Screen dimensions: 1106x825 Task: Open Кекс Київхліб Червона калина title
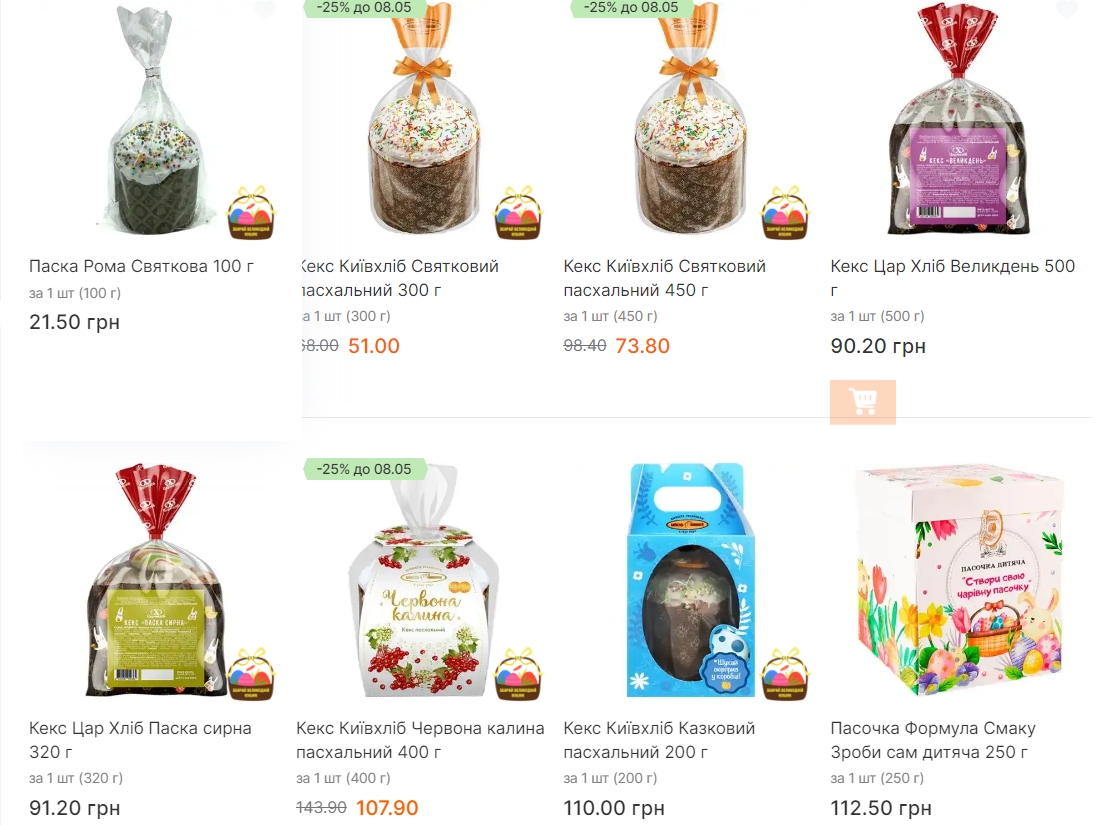420,740
